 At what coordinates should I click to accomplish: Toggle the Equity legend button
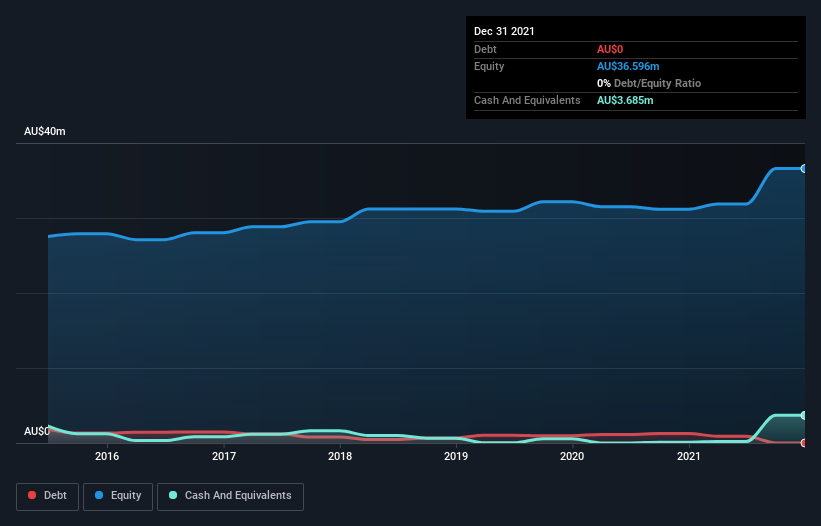(x=118, y=496)
